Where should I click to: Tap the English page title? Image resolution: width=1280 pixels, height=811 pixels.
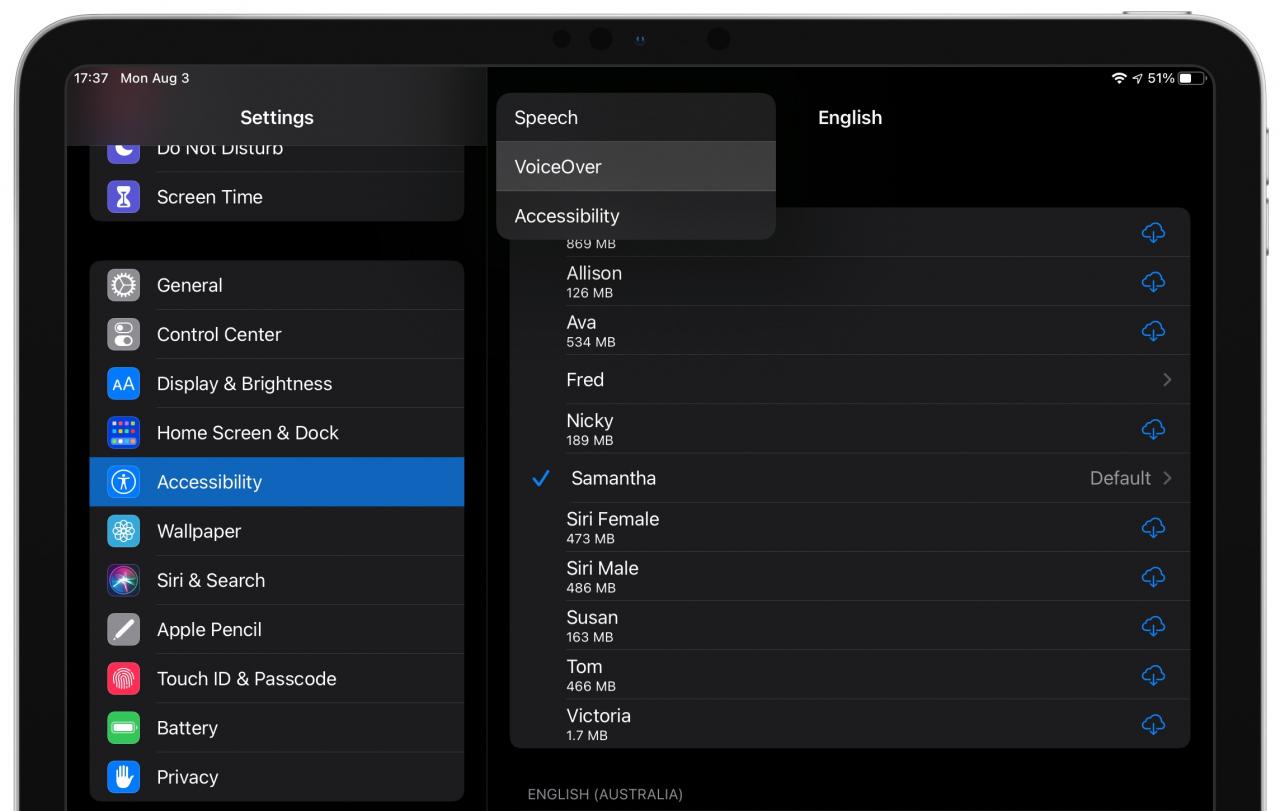tap(850, 118)
